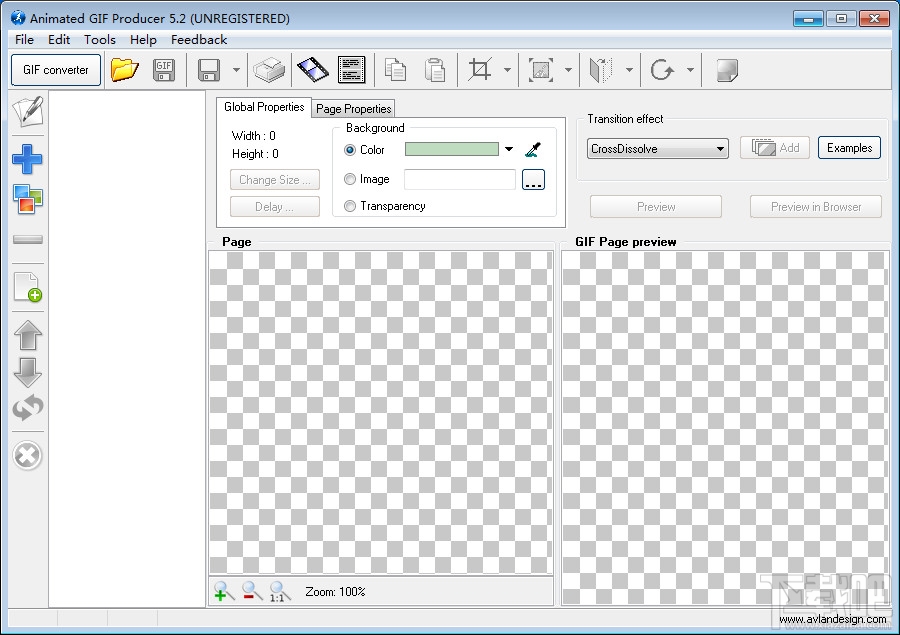
Task: Open the File menu
Action: point(24,40)
